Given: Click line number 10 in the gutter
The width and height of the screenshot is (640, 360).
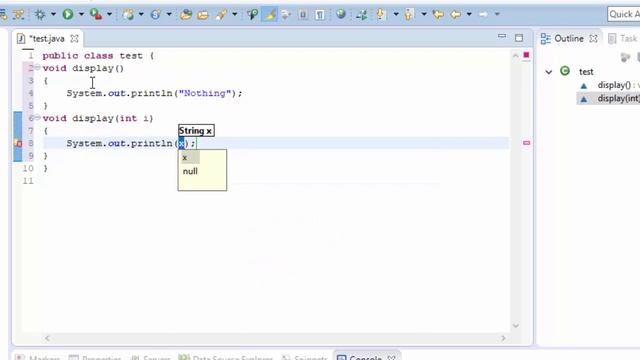Looking at the screenshot, I should click(28, 168).
